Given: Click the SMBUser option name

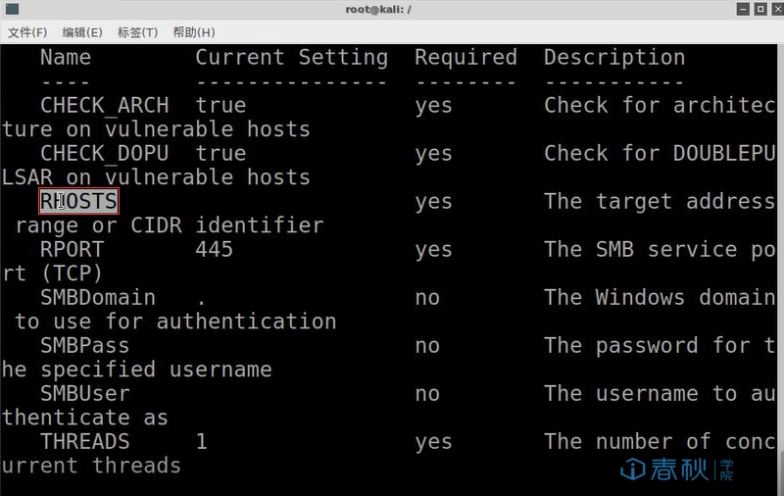Looking at the screenshot, I should [85, 394].
